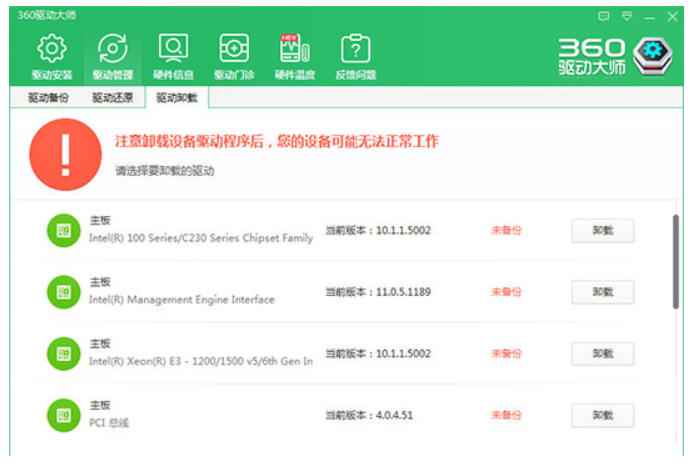Select the 驱动管理 toolbar icon

[x=112, y=50]
